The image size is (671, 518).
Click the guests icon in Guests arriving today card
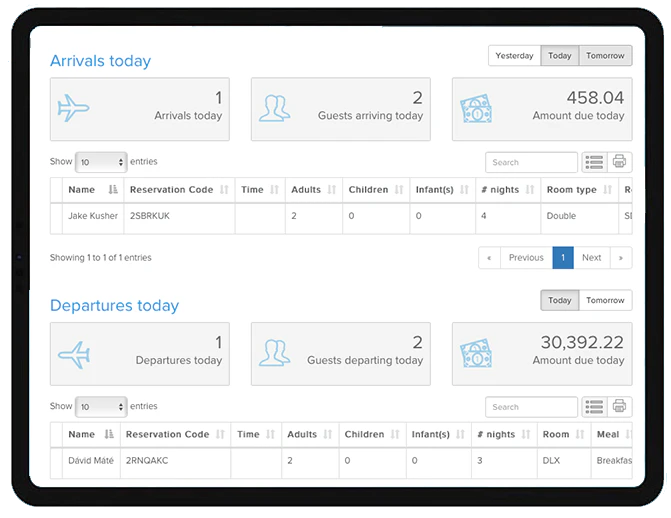[x=274, y=108]
